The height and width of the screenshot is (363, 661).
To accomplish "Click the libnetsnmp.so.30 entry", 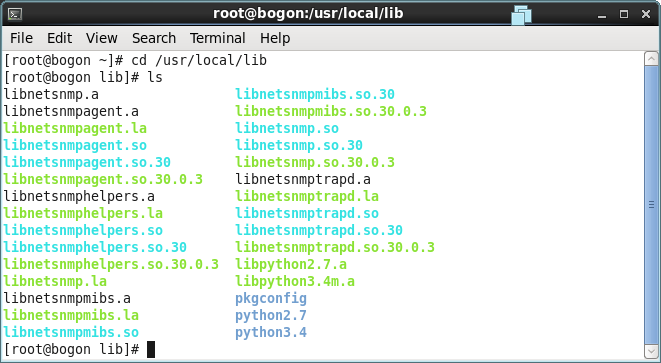I will click(x=299, y=145).
